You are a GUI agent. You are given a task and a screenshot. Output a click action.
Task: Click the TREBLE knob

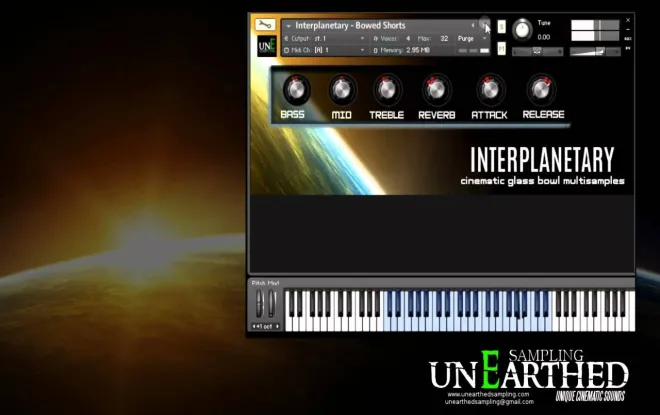[387, 90]
